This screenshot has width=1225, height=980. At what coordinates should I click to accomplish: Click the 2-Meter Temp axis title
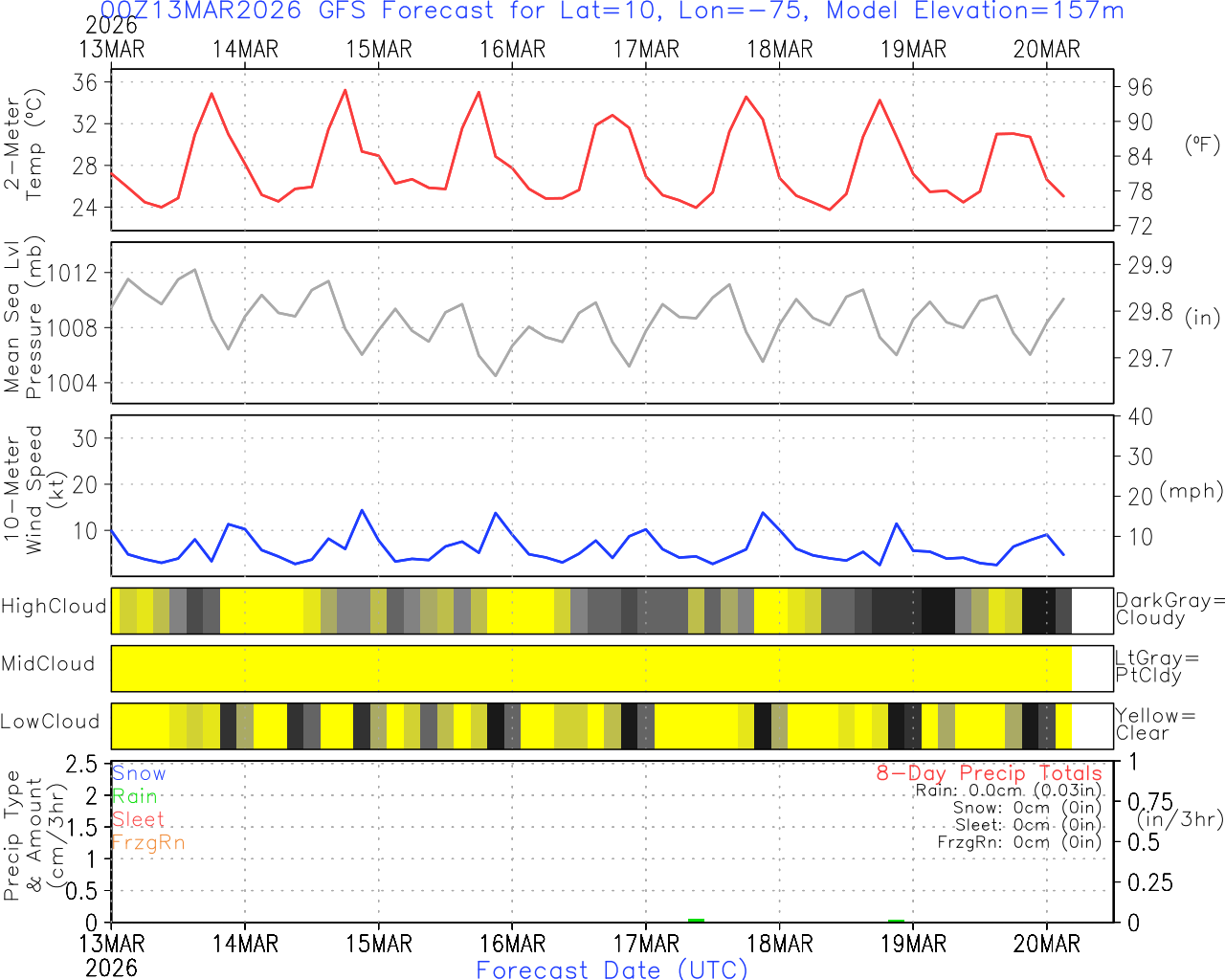pyautogui.click(x=23, y=144)
